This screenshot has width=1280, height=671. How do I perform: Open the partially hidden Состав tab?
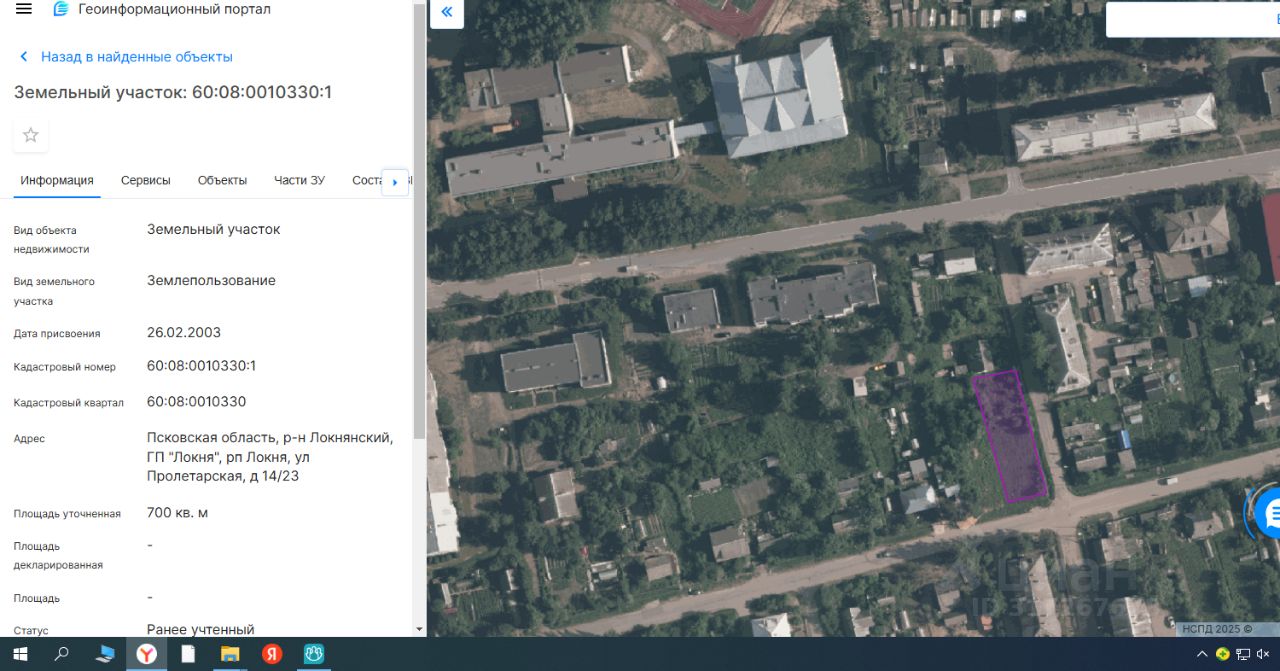[367, 181]
